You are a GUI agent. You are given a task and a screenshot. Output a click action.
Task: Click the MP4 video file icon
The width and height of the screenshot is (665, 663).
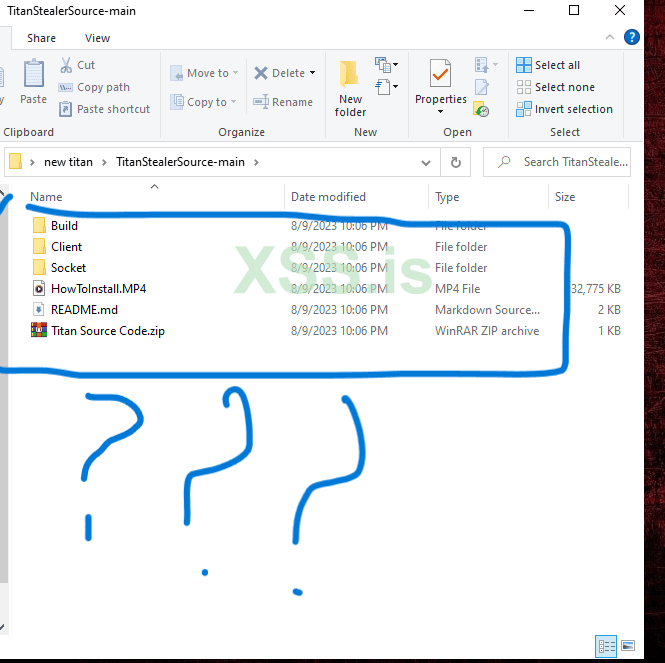(39, 288)
